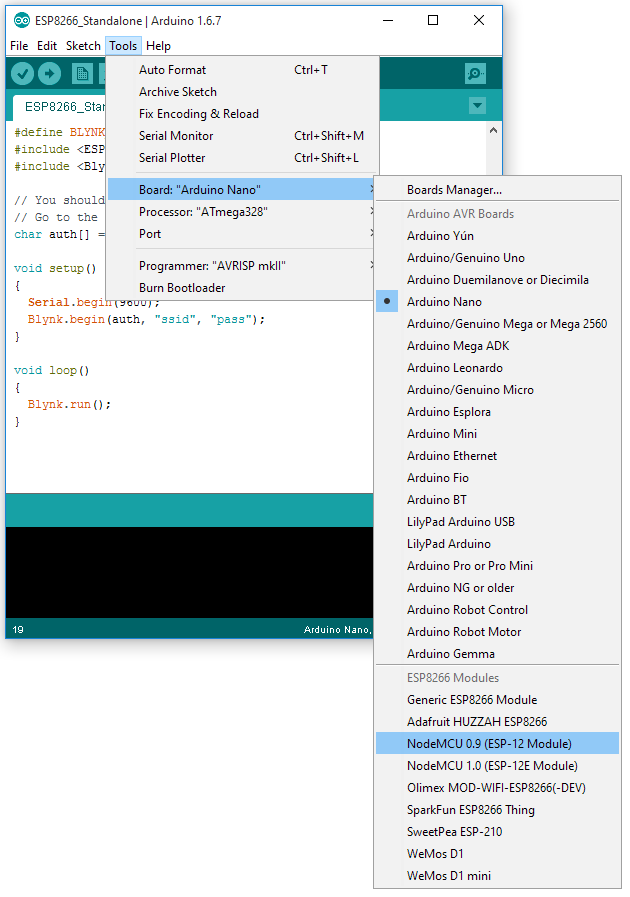
Task: Select Arduino/Genuino Uno board
Action: click(x=497, y=257)
